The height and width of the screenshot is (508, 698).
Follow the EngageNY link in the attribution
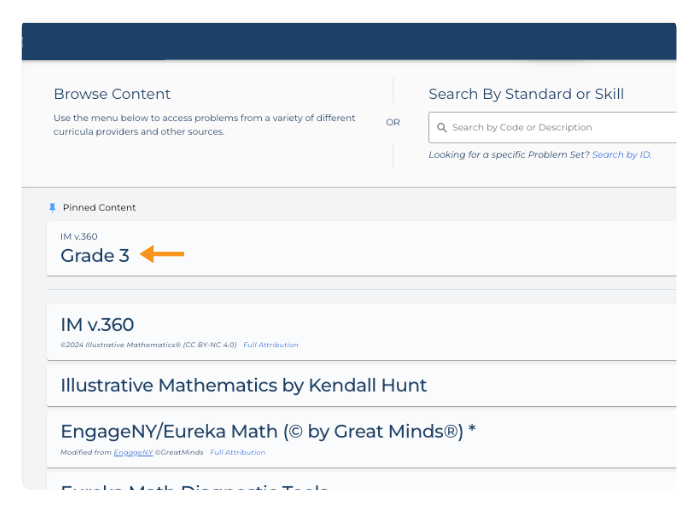tap(133, 452)
